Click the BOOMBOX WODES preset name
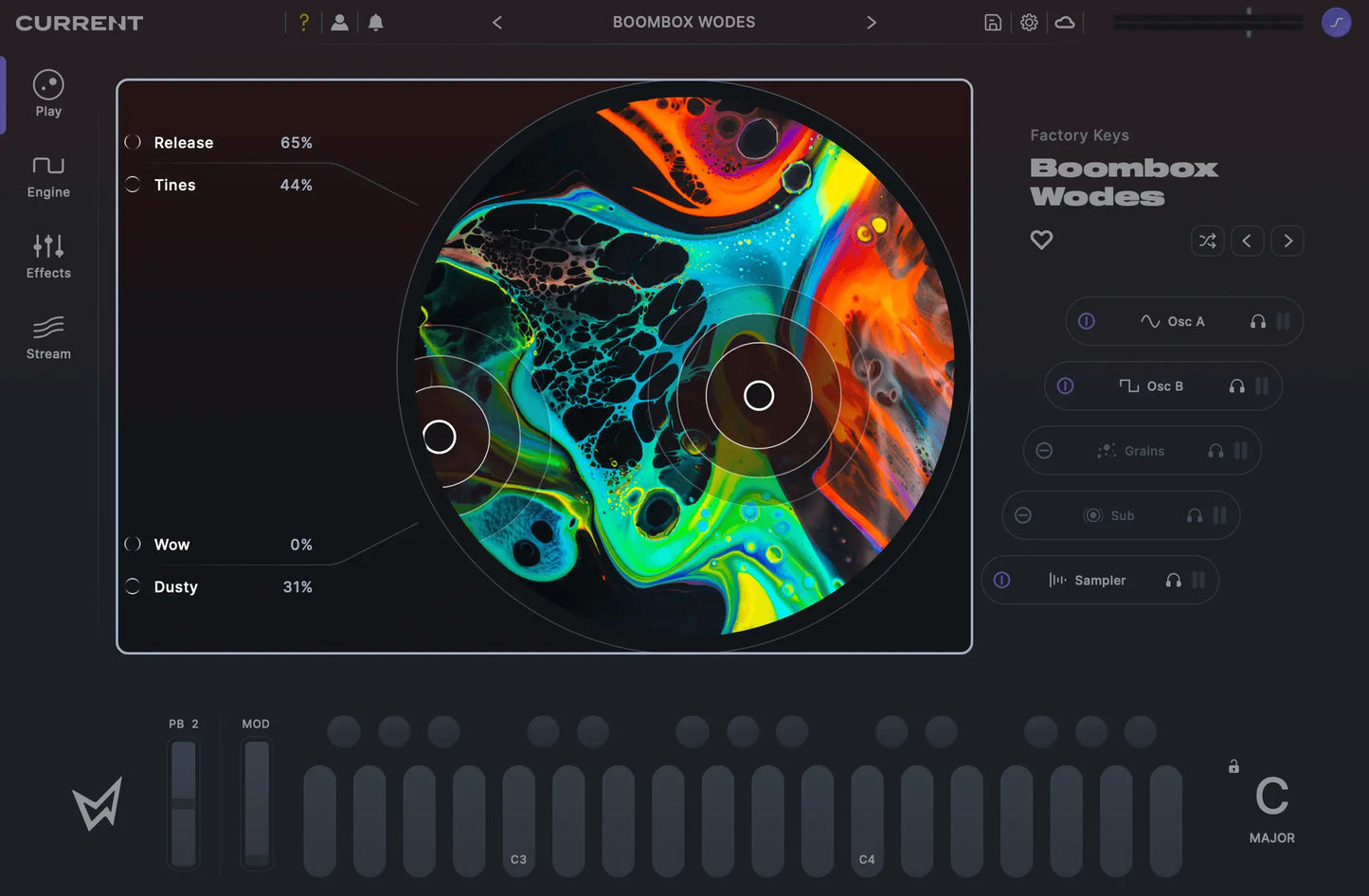This screenshot has height=896, width=1369. (683, 23)
